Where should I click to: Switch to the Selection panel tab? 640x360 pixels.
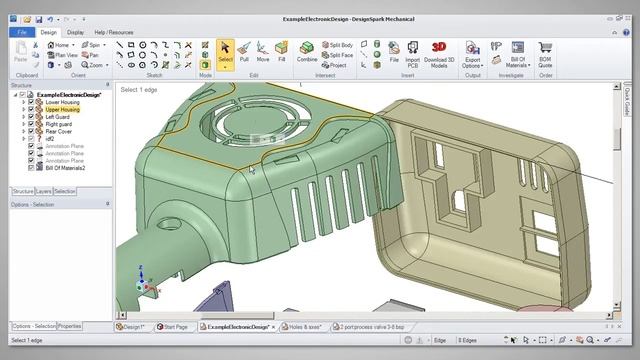(64, 191)
